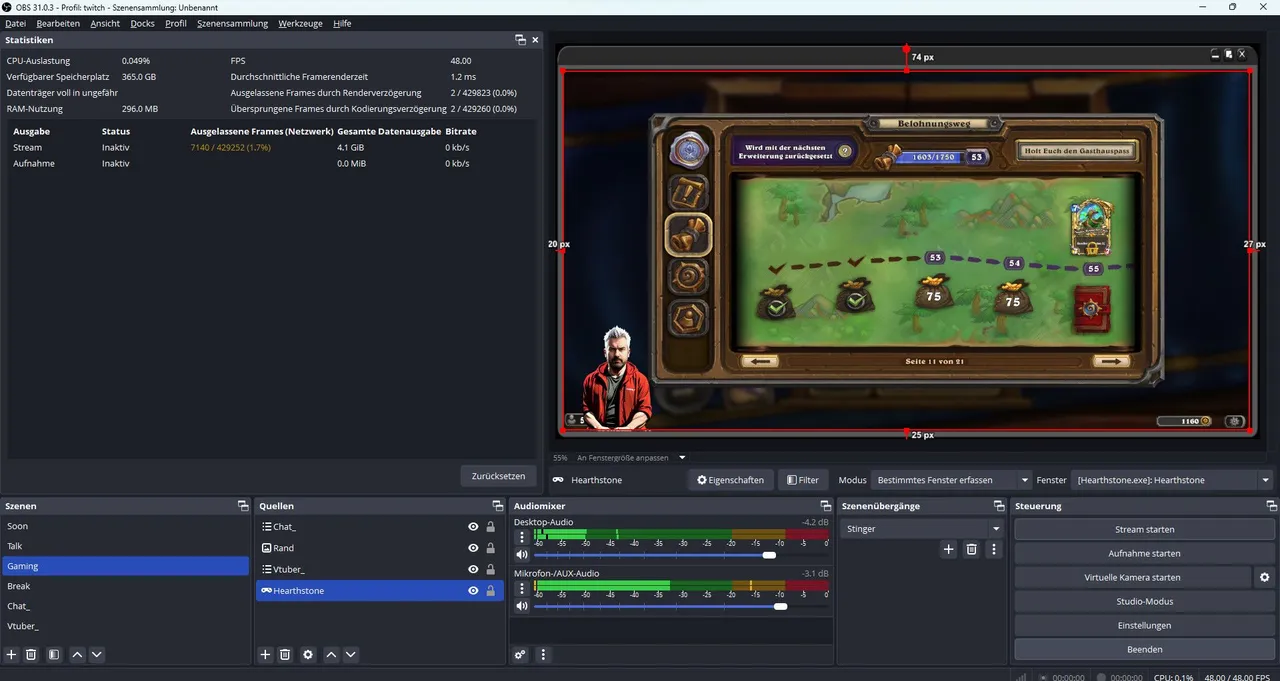
Task: Toggle lock on Chat_ source
Action: [490, 527]
